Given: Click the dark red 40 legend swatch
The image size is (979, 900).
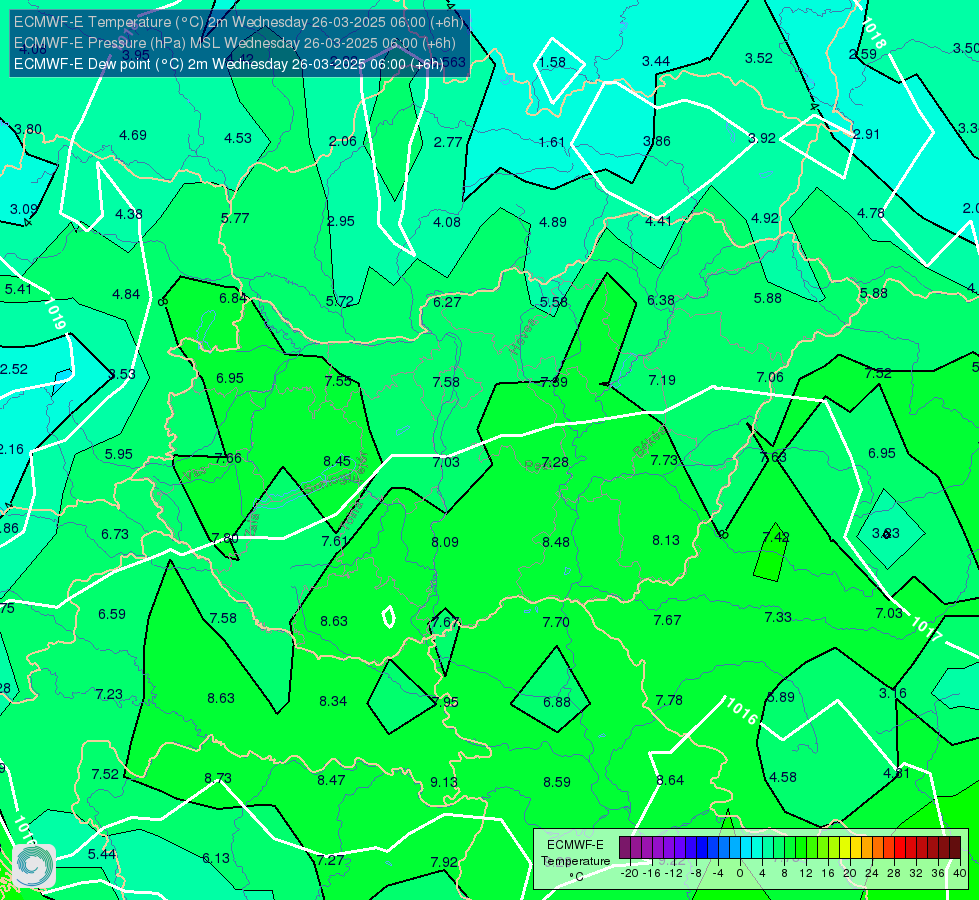Looking at the screenshot, I should pyautogui.click(x=955, y=848).
